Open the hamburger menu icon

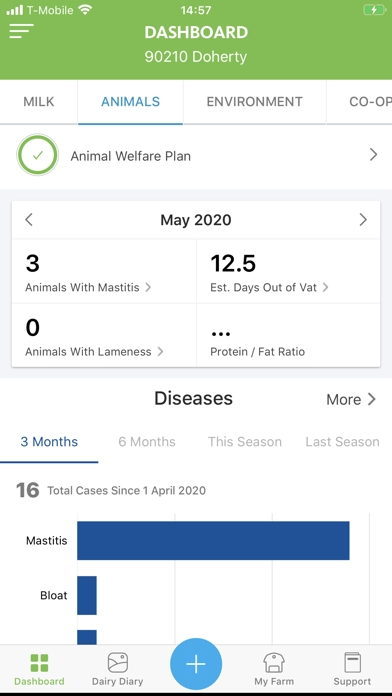pos(21,31)
